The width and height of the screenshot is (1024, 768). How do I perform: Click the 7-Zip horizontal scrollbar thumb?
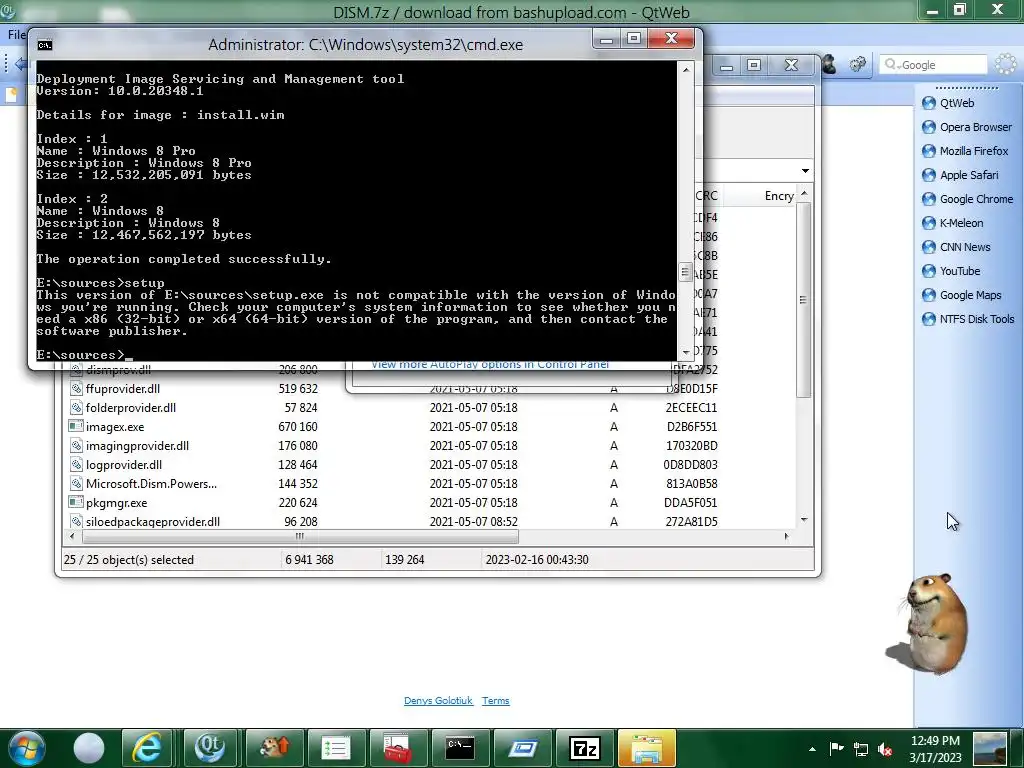[300, 537]
